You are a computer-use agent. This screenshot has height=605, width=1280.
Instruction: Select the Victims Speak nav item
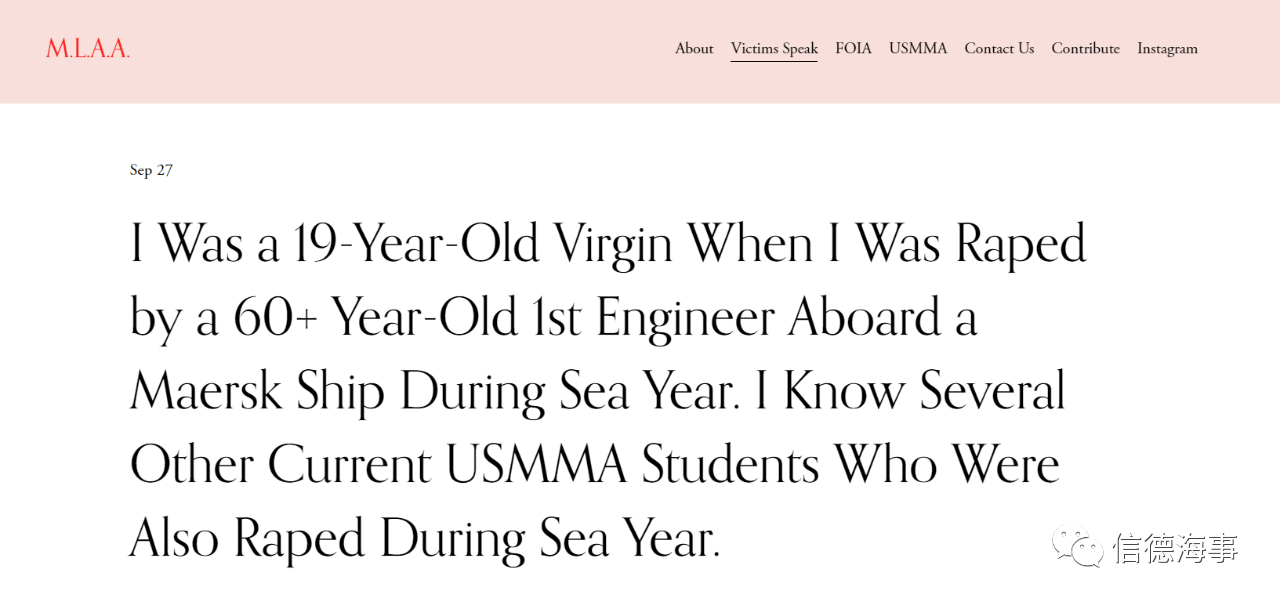point(774,48)
